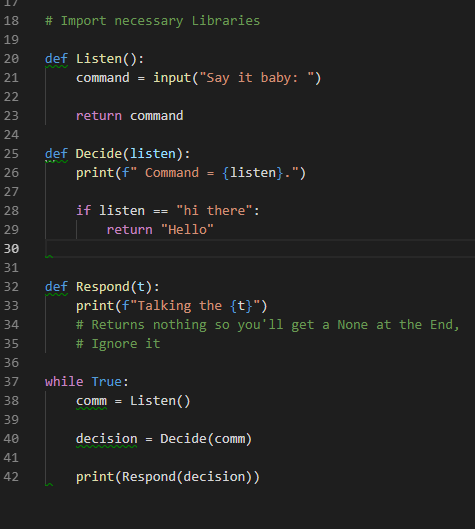
Task: Place the cursor on empty line 30
Action: click(x=260, y=249)
